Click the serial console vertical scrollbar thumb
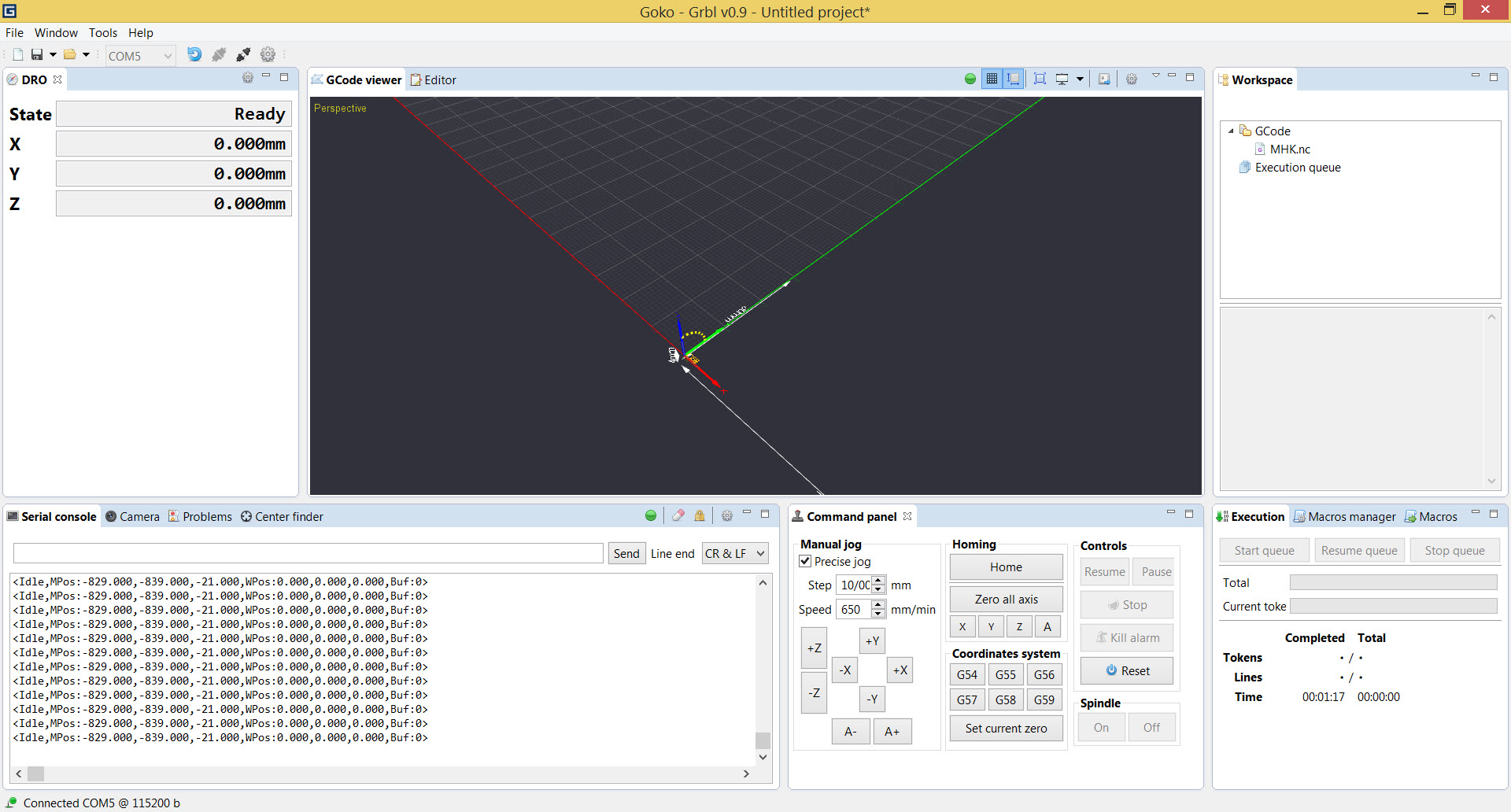The image size is (1511, 812). 762,740
